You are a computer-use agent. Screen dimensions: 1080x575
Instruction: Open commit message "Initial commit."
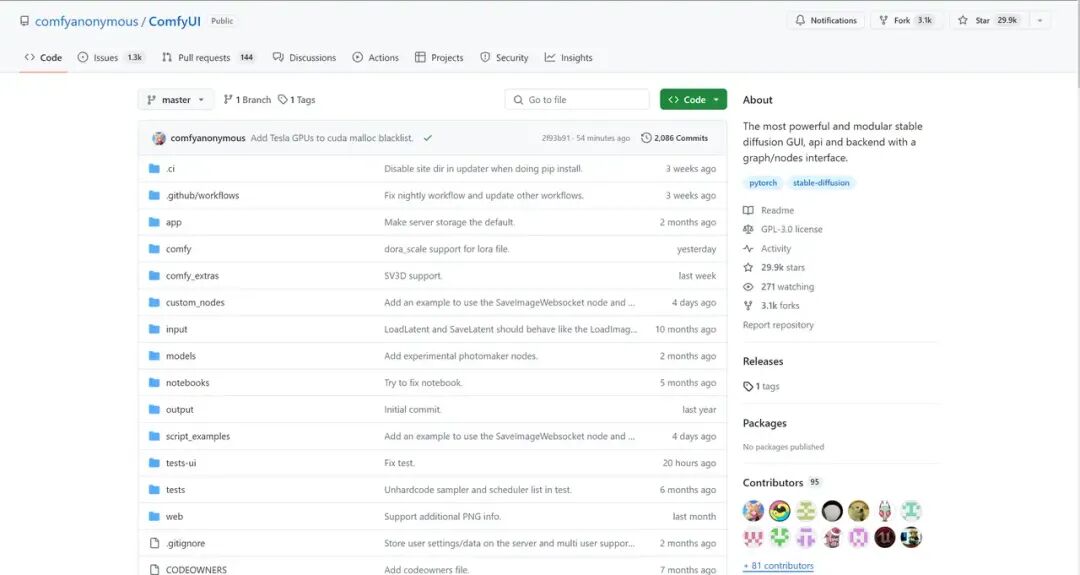[413, 410]
